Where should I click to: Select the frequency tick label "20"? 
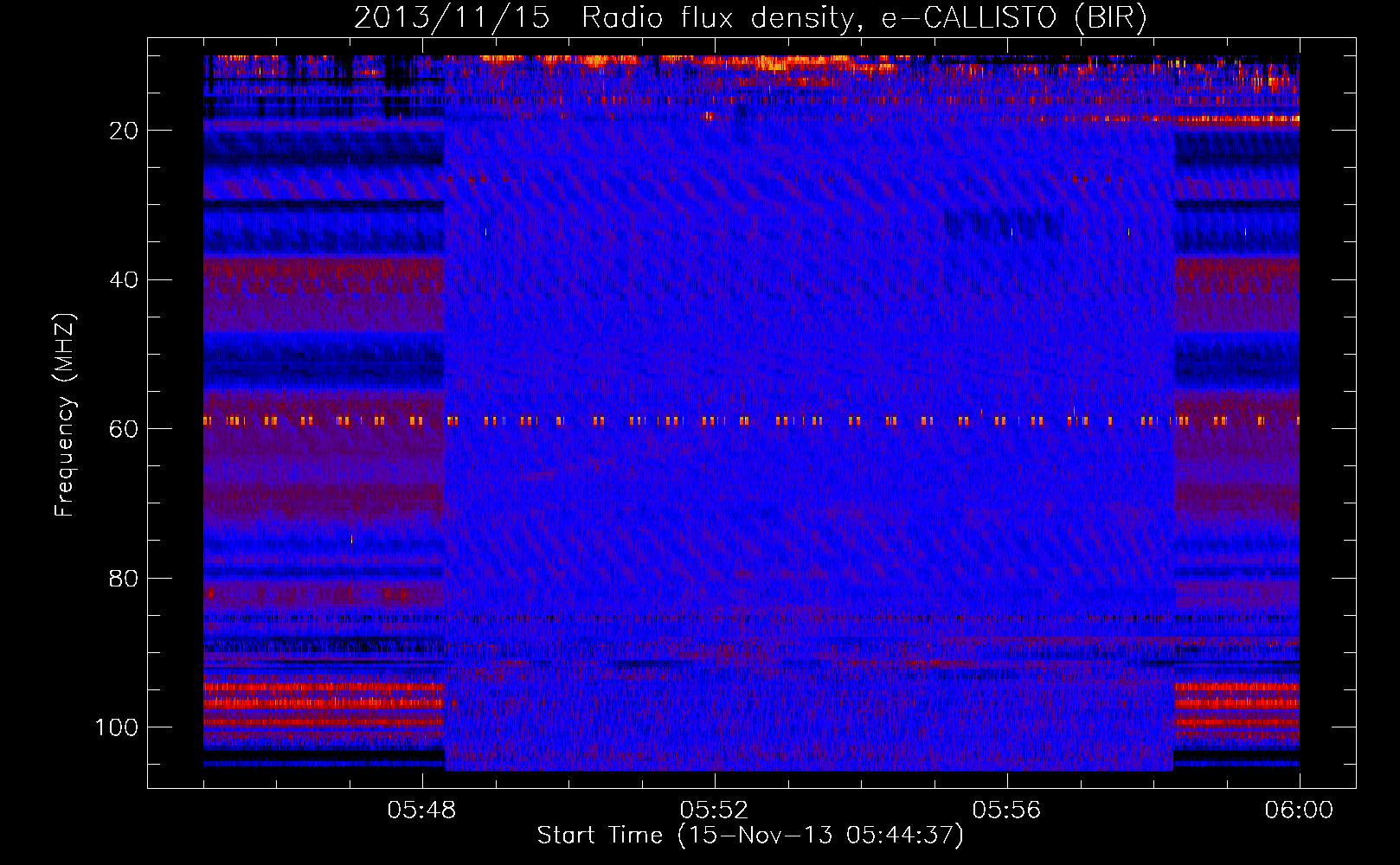(124, 131)
